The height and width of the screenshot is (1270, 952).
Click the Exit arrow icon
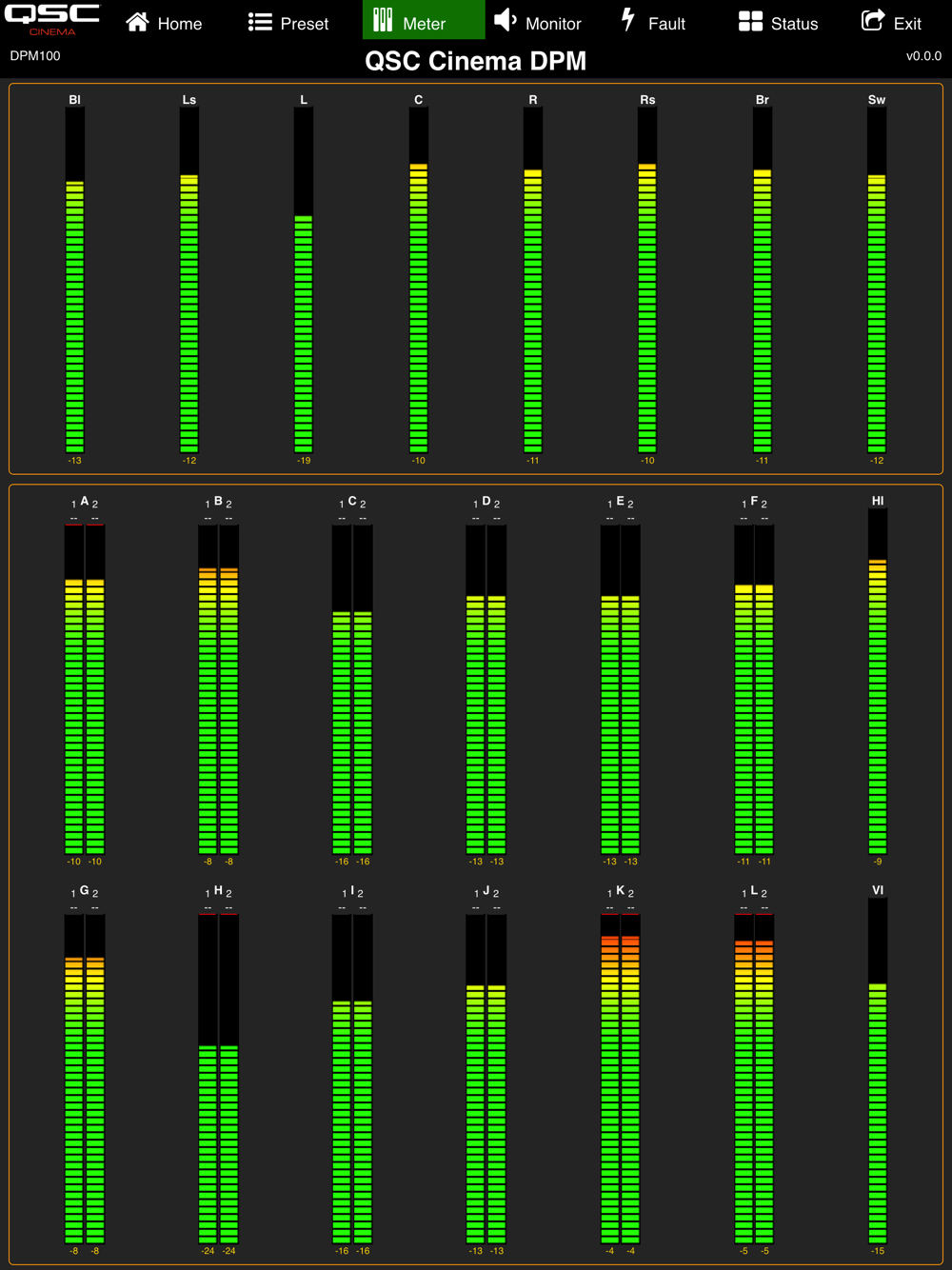pyautogui.click(x=873, y=21)
